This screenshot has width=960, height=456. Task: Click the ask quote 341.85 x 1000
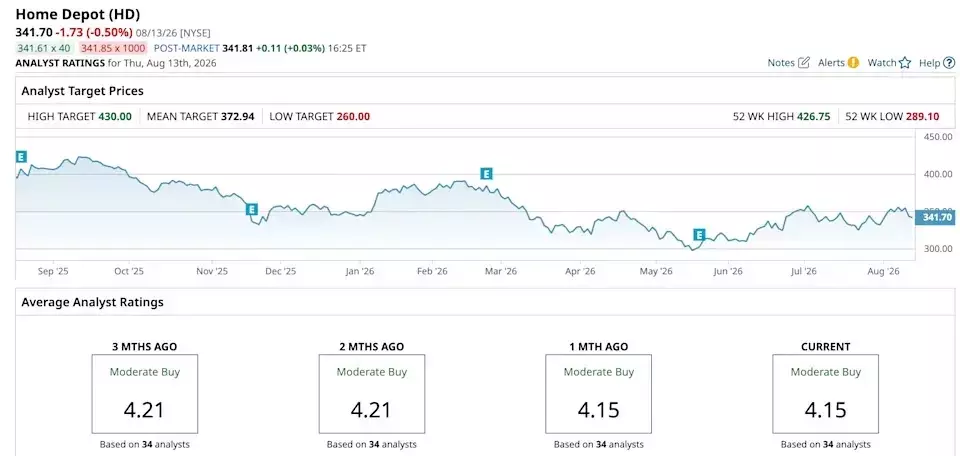click(113, 48)
